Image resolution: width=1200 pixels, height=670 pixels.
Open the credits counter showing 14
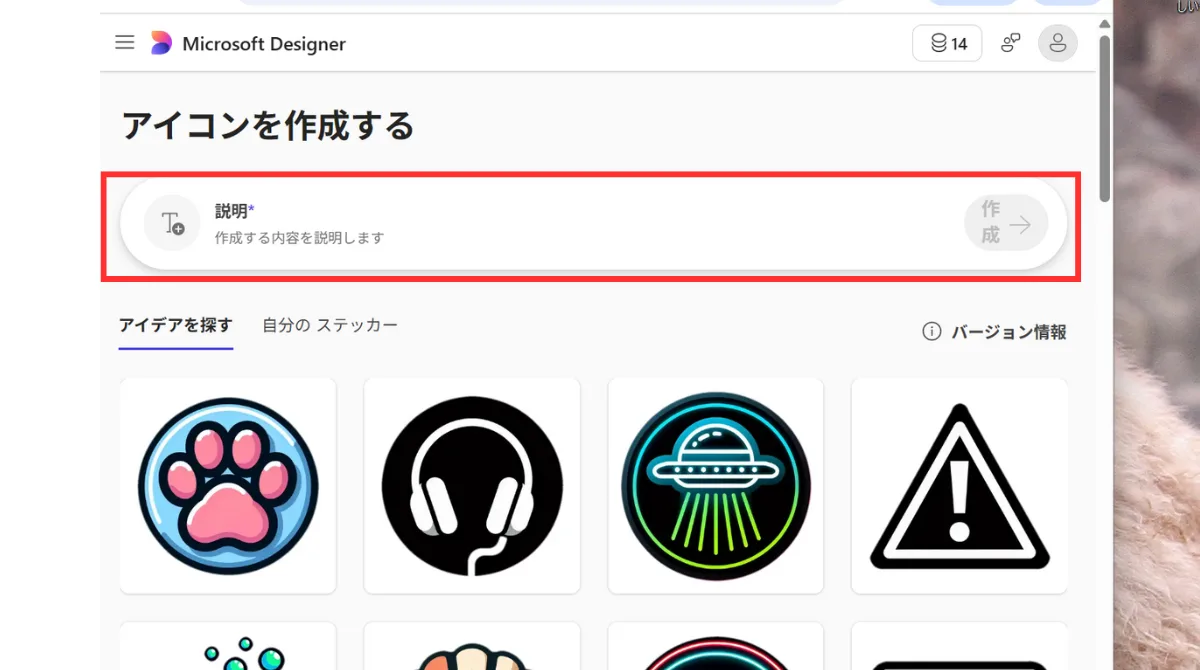[x=947, y=43]
